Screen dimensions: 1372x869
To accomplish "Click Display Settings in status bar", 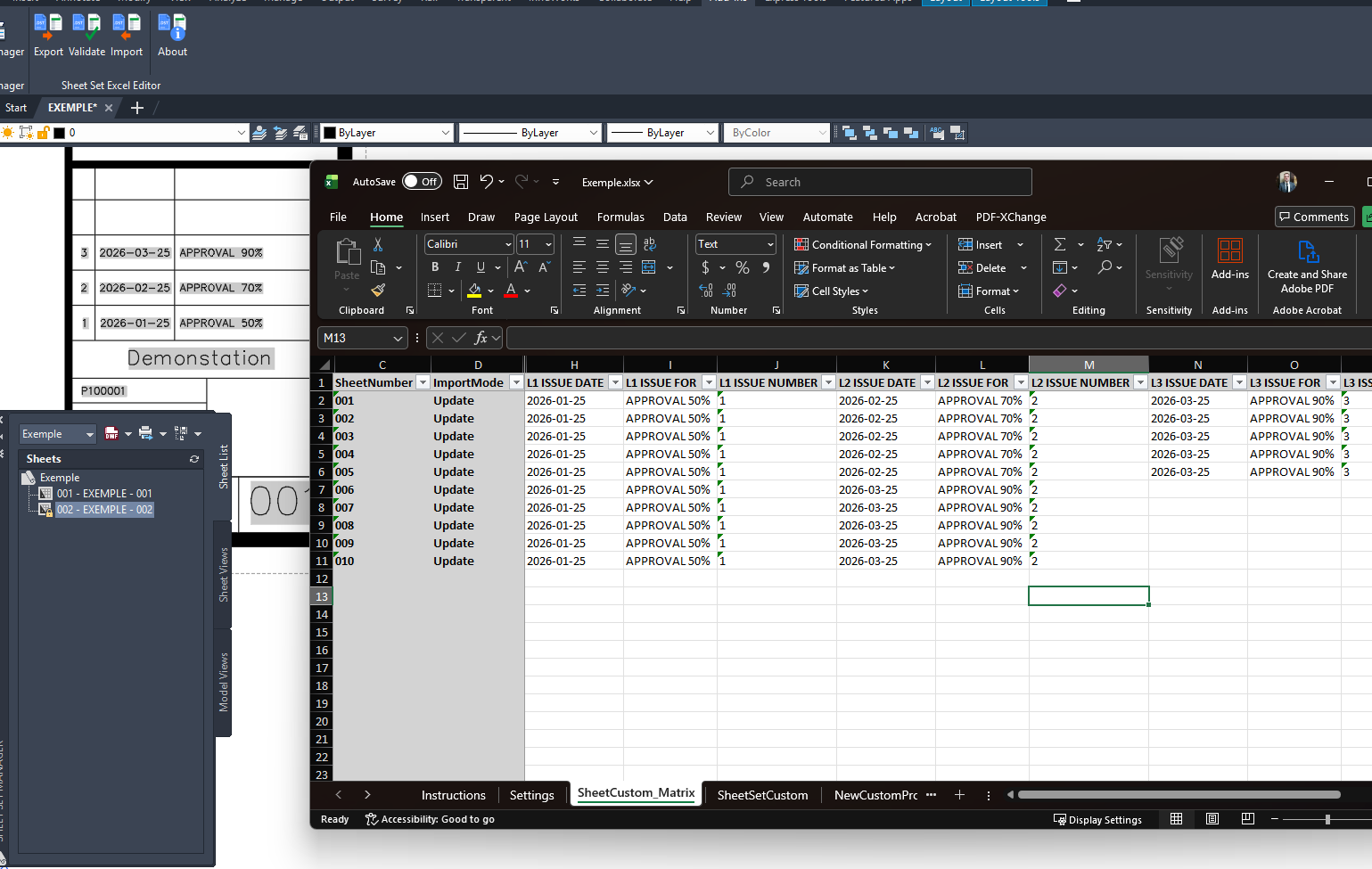I will (x=1097, y=819).
